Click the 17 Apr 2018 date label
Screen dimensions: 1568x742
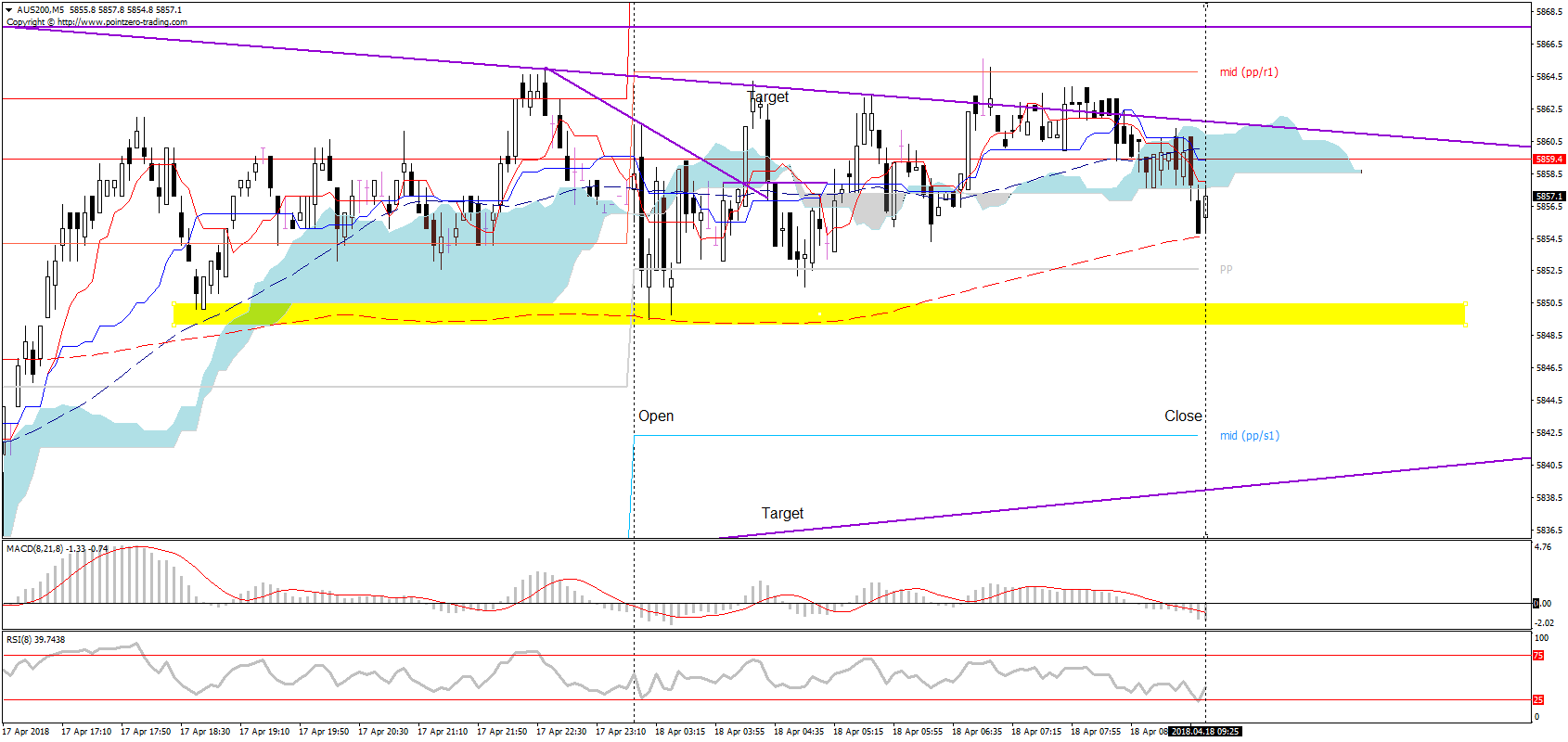pos(26,731)
